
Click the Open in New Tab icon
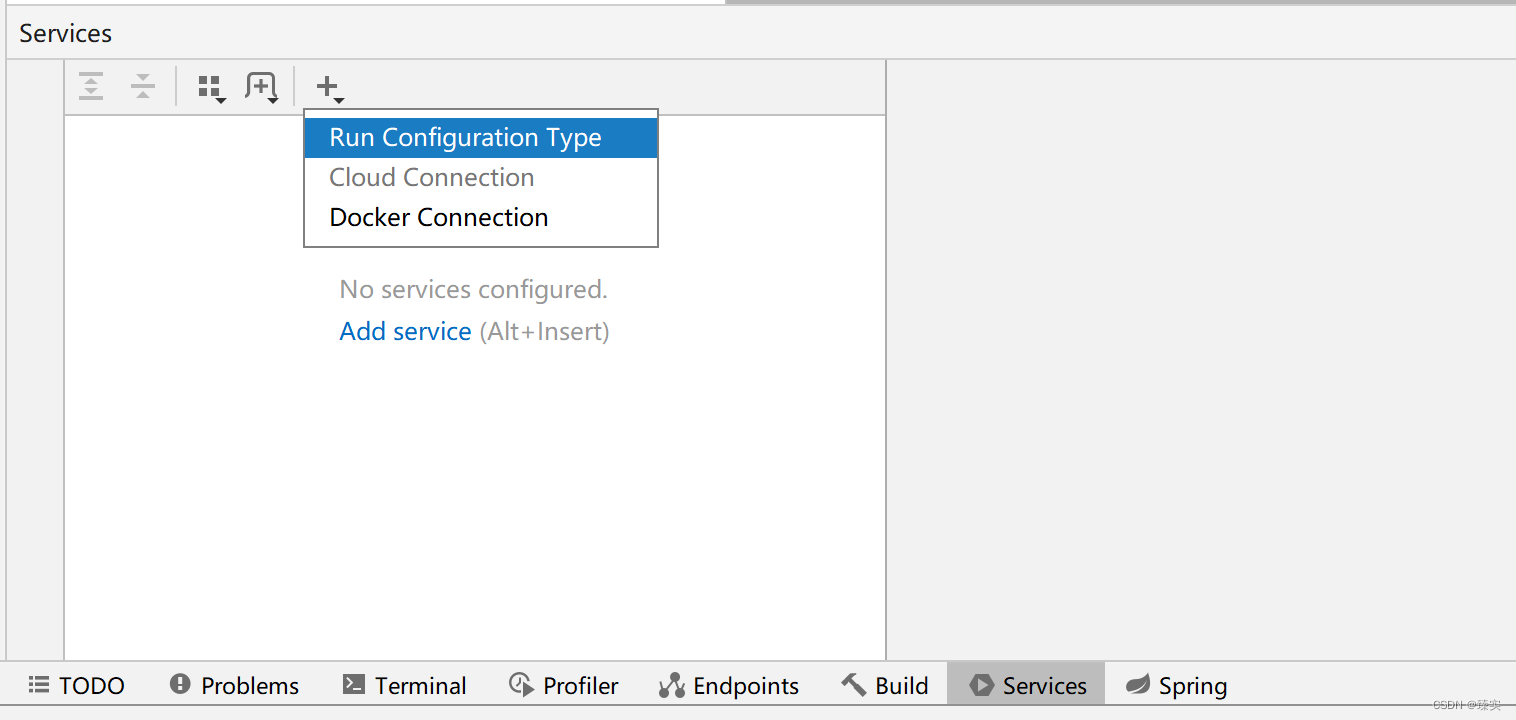262,88
